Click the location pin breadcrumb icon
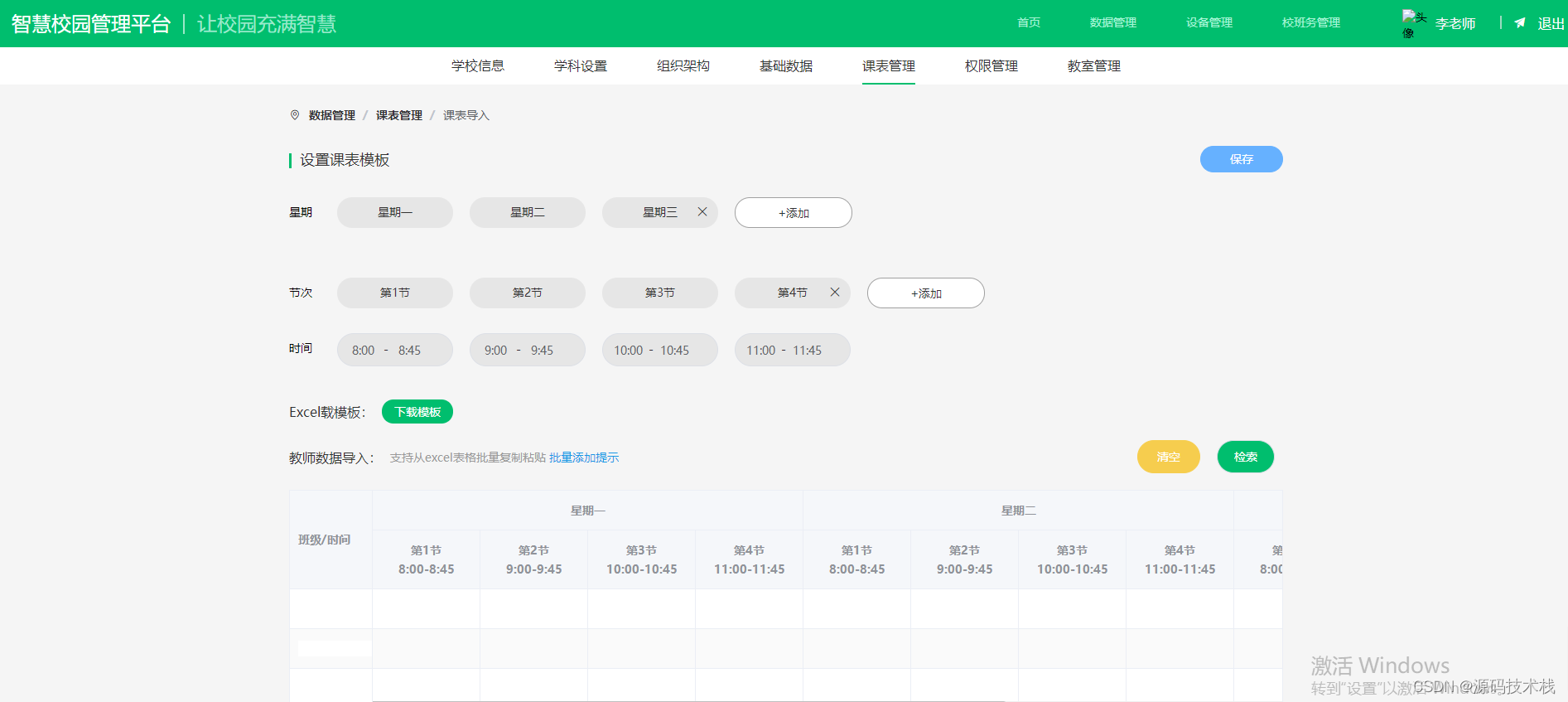 (x=295, y=115)
